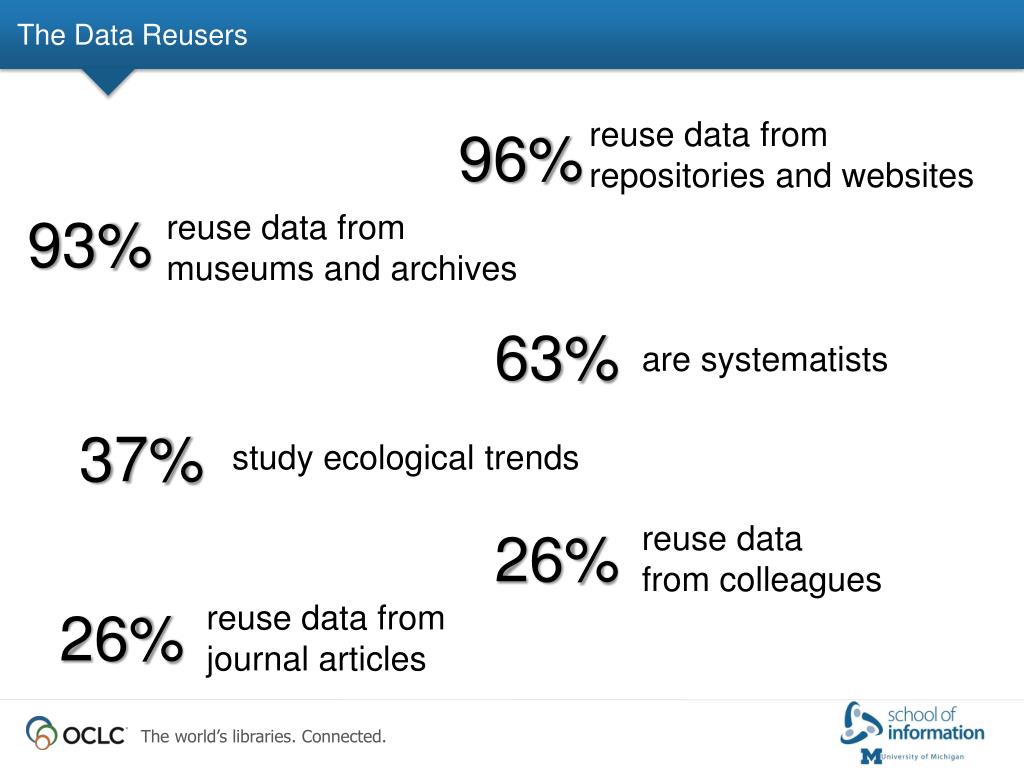Click 'The world's libraries. Connected.' tagline
The image size is (1024, 768).
[263, 737]
